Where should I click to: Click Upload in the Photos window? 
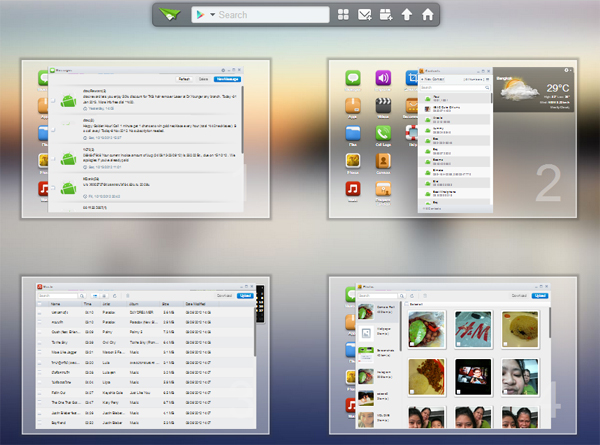(x=540, y=295)
